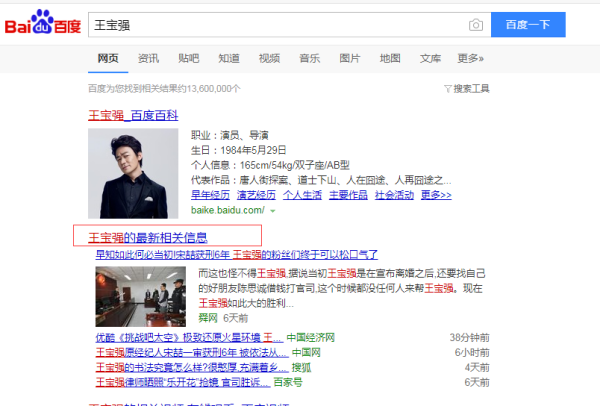600x406 pixels.
Task: Click the 38分钟前 timestamp
Action: 470,338
